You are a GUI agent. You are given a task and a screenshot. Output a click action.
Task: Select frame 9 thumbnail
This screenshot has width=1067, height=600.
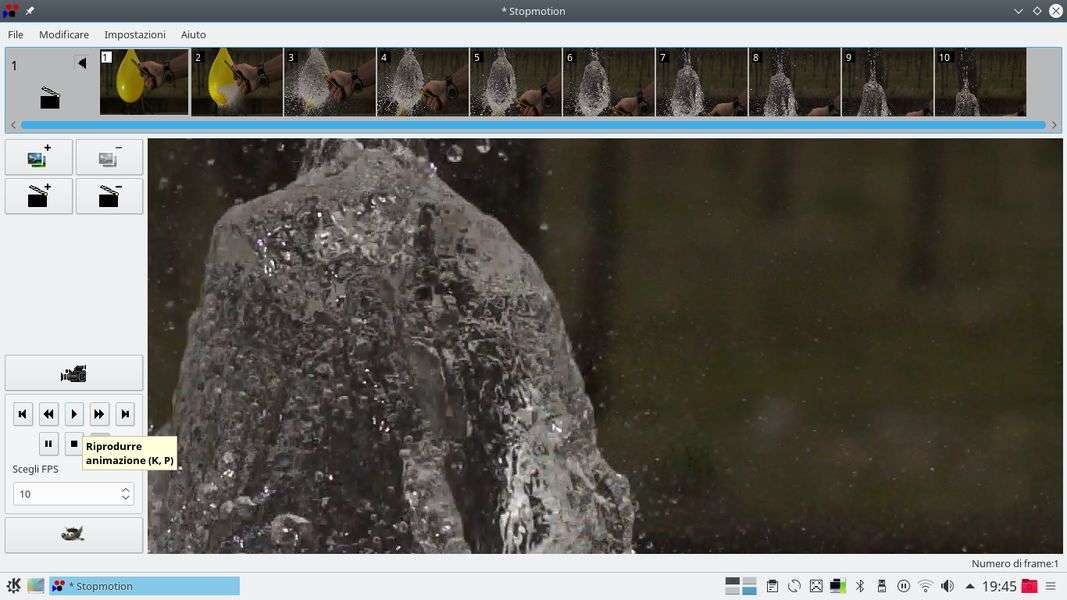(887, 82)
